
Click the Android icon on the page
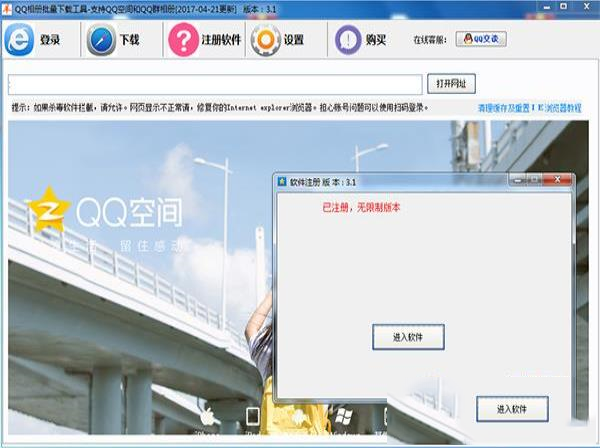click(x=298, y=417)
